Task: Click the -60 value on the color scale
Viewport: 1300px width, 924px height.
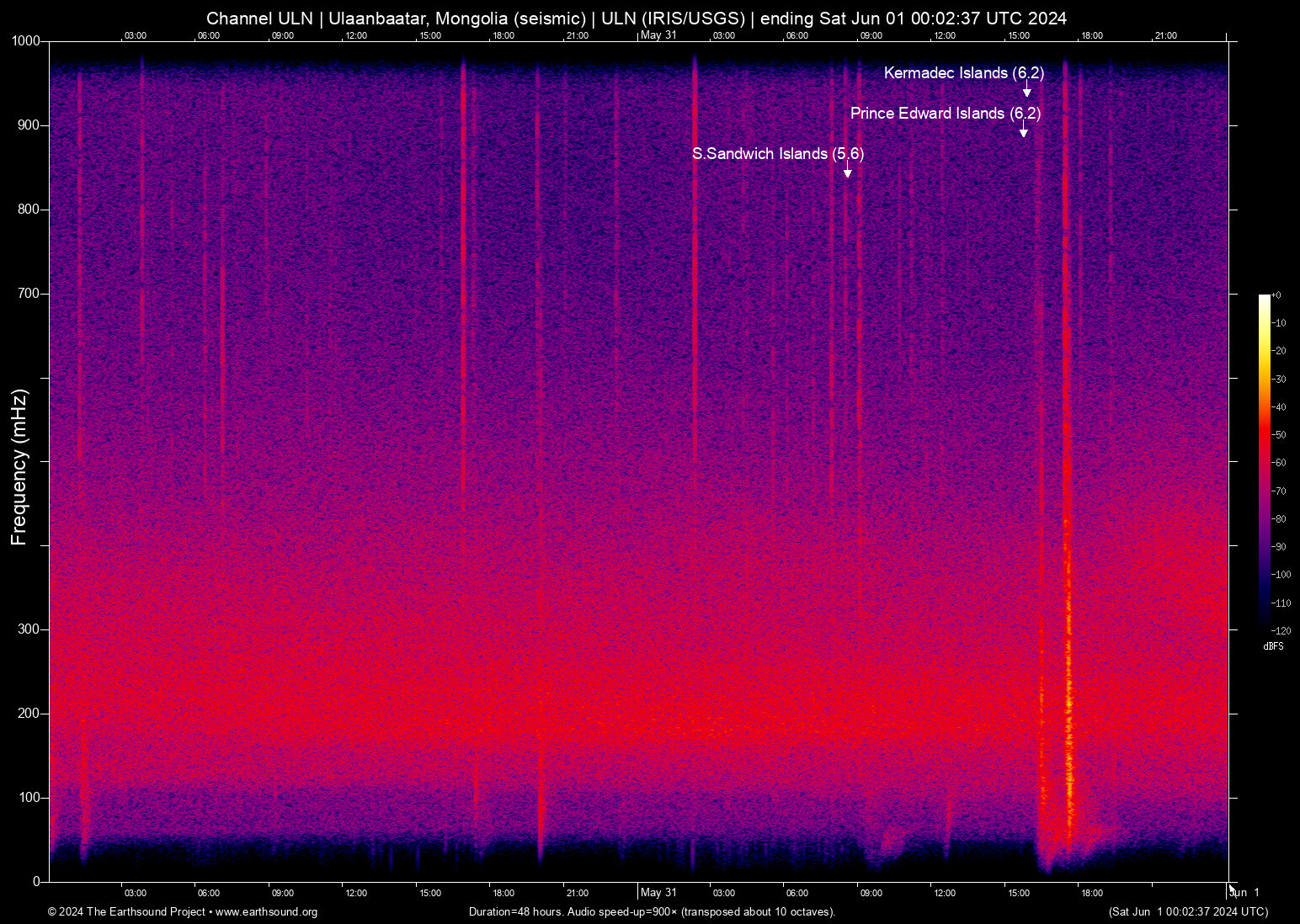Action: pos(1279,463)
